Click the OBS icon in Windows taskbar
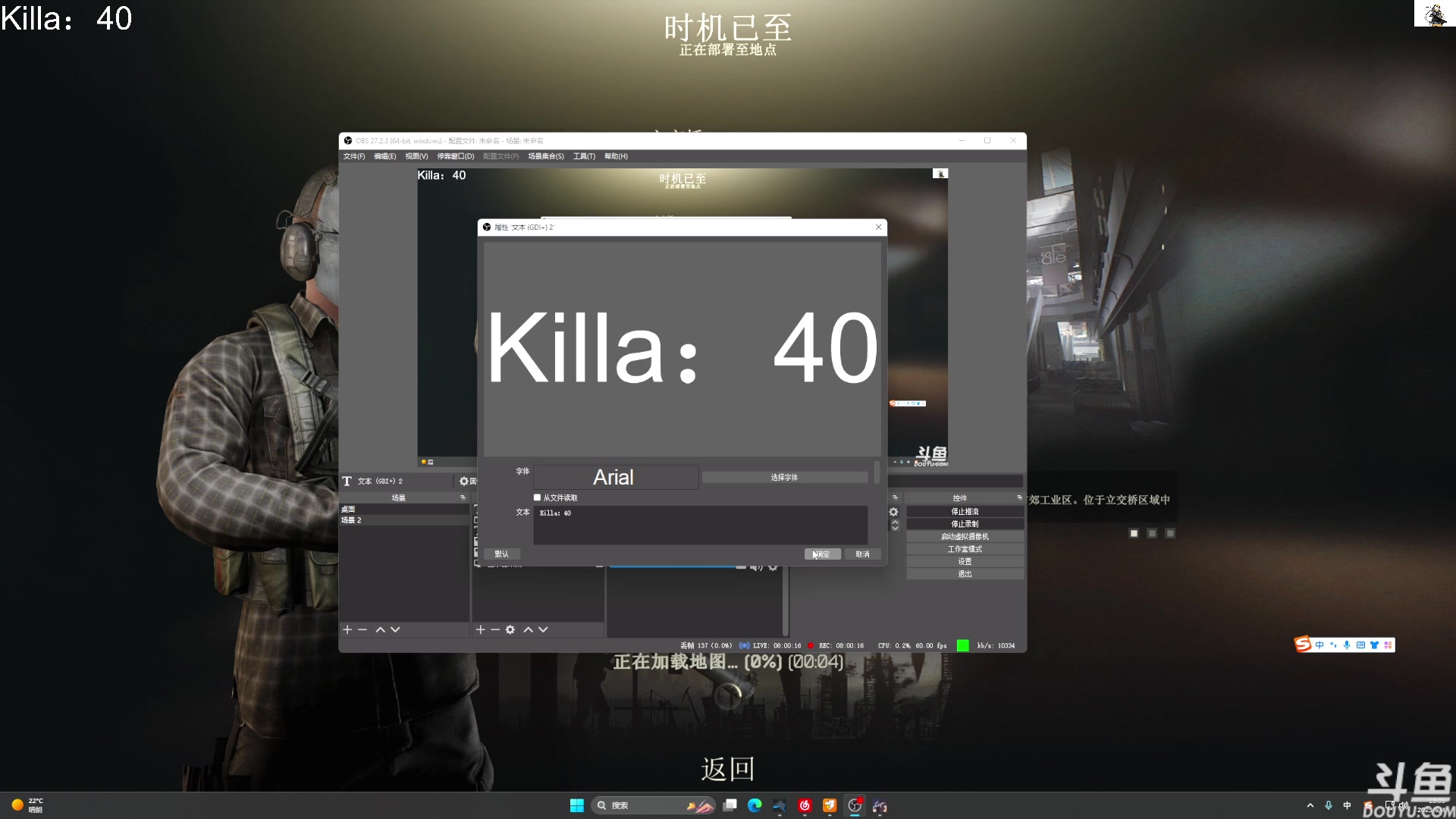 855,805
